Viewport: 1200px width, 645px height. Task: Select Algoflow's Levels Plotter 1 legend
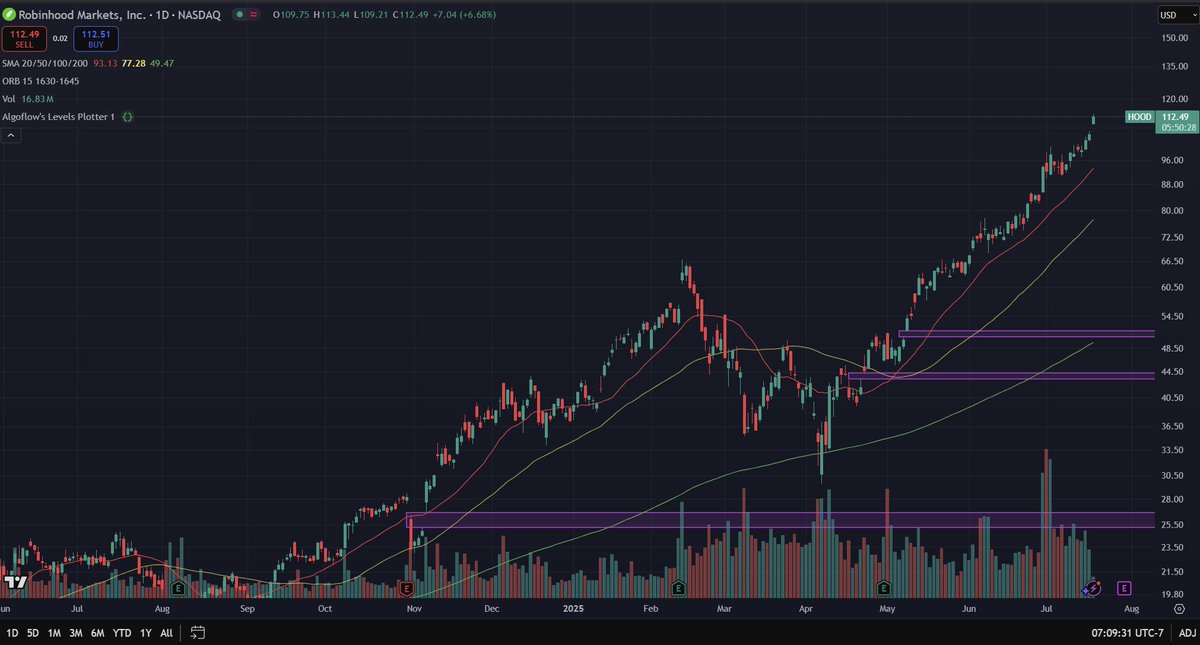(x=59, y=117)
